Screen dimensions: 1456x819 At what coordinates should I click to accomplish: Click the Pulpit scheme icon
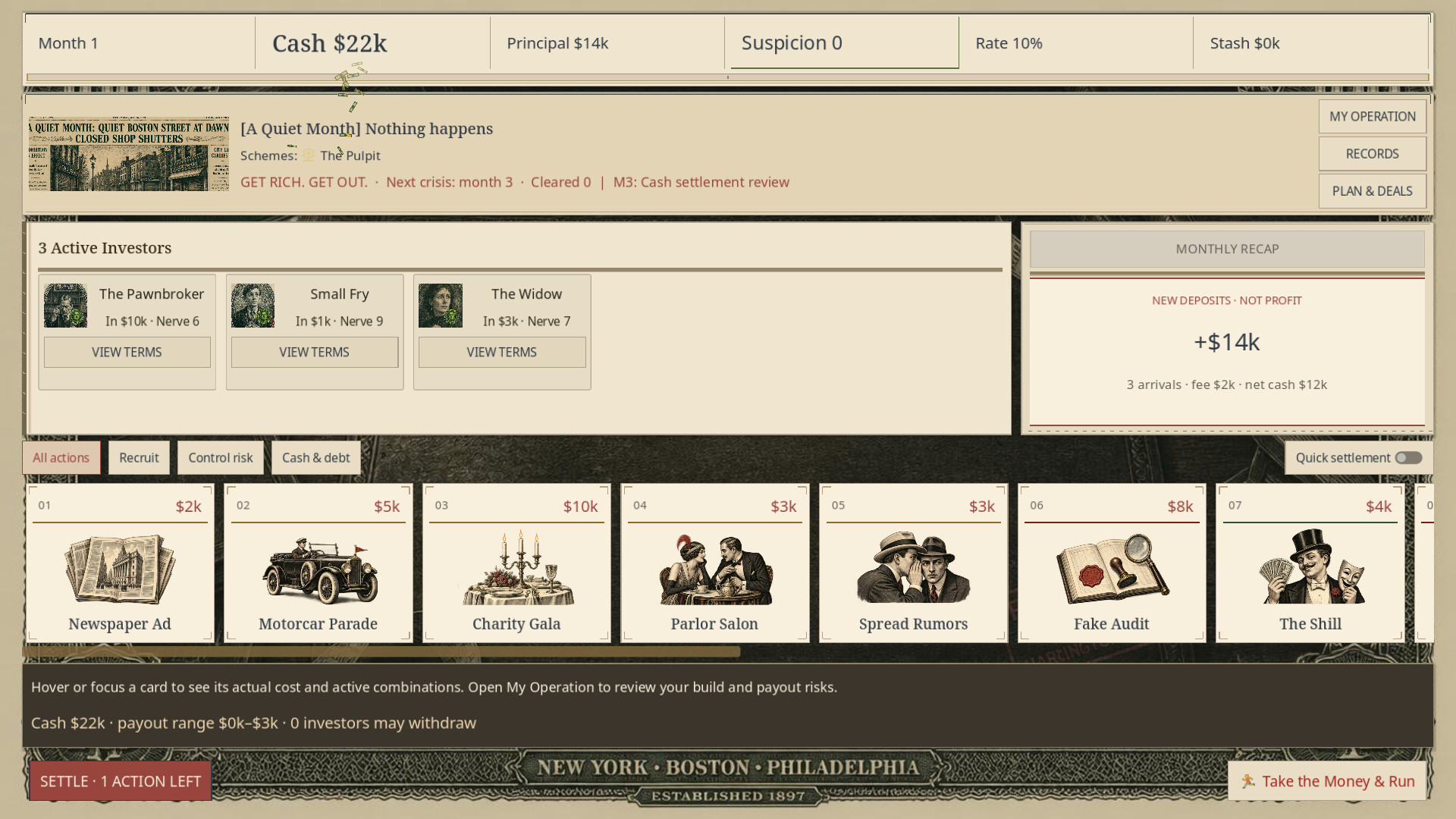pyautogui.click(x=309, y=155)
